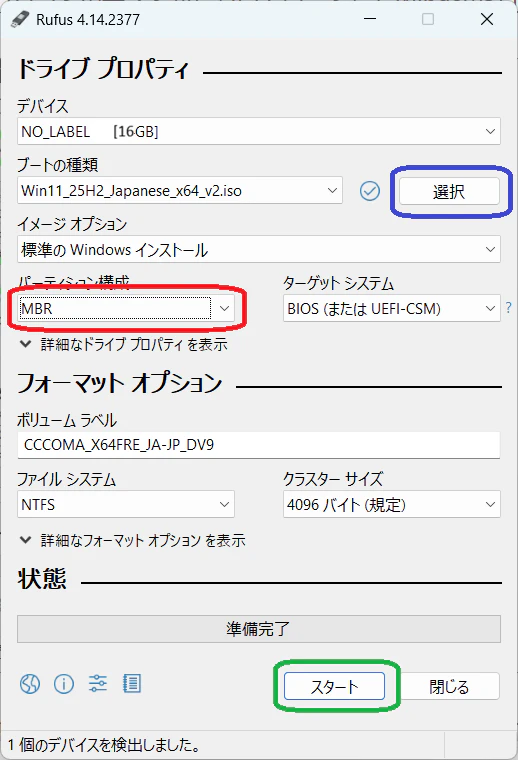518x760 pixels.
Task: Click the 状態 heading
Action: [42, 578]
